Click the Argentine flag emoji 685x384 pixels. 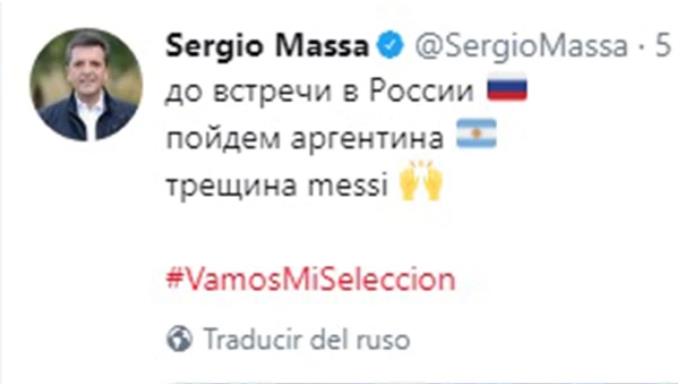pyautogui.click(x=477, y=134)
